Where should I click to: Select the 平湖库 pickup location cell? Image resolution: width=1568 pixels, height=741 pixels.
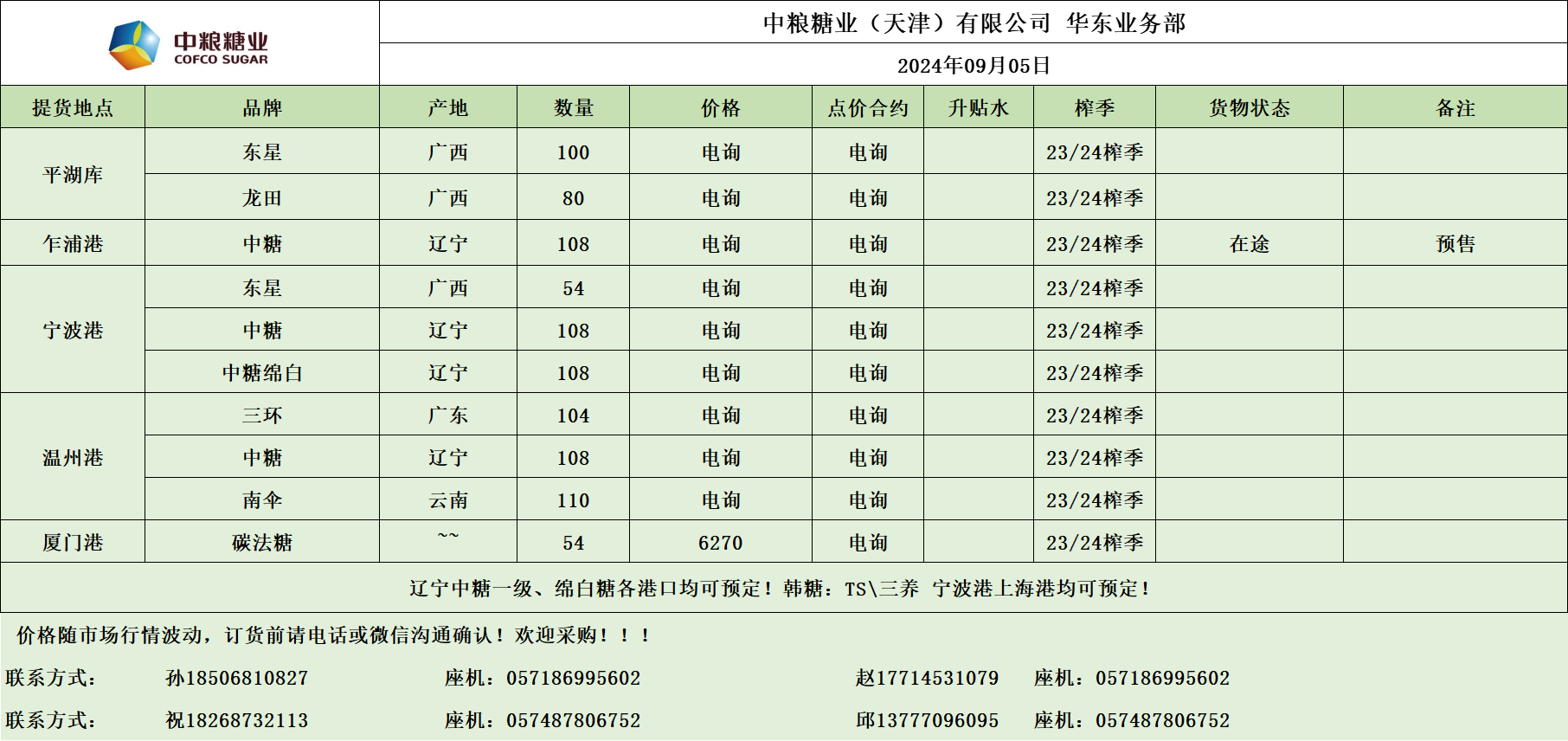(x=73, y=175)
